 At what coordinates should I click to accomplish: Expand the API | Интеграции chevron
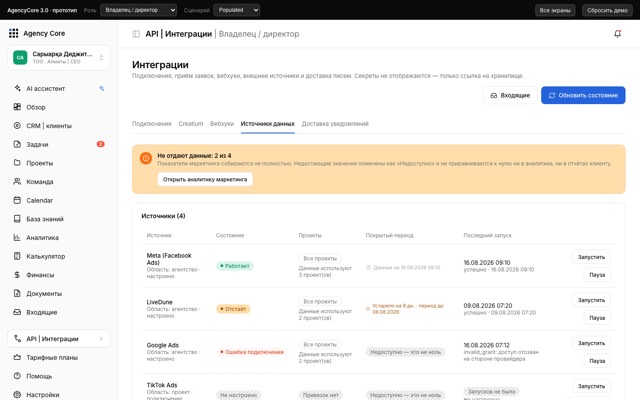[101, 339]
